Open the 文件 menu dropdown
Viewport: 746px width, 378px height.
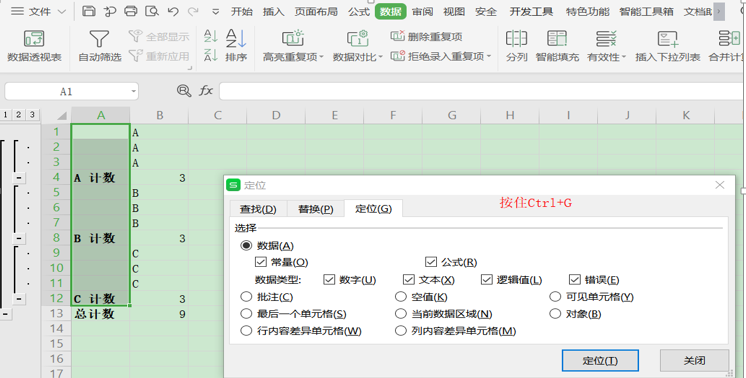pos(39,11)
